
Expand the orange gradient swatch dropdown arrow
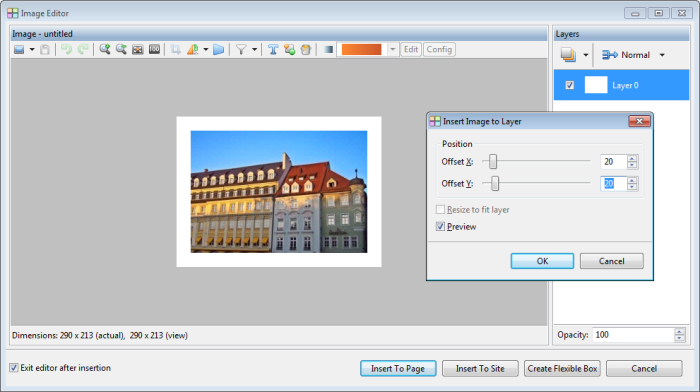click(x=392, y=49)
